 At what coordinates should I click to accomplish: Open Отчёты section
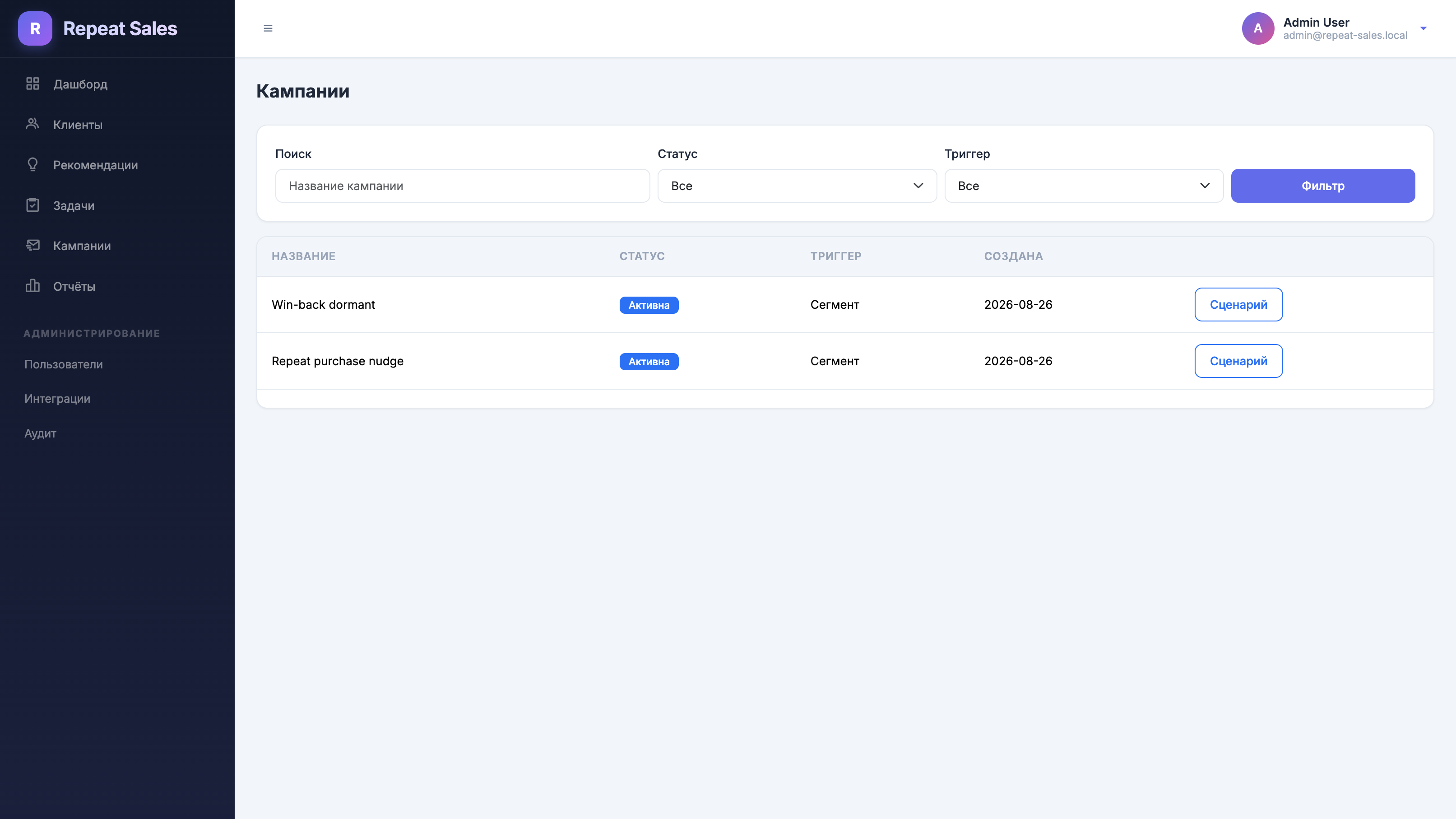click(x=74, y=287)
